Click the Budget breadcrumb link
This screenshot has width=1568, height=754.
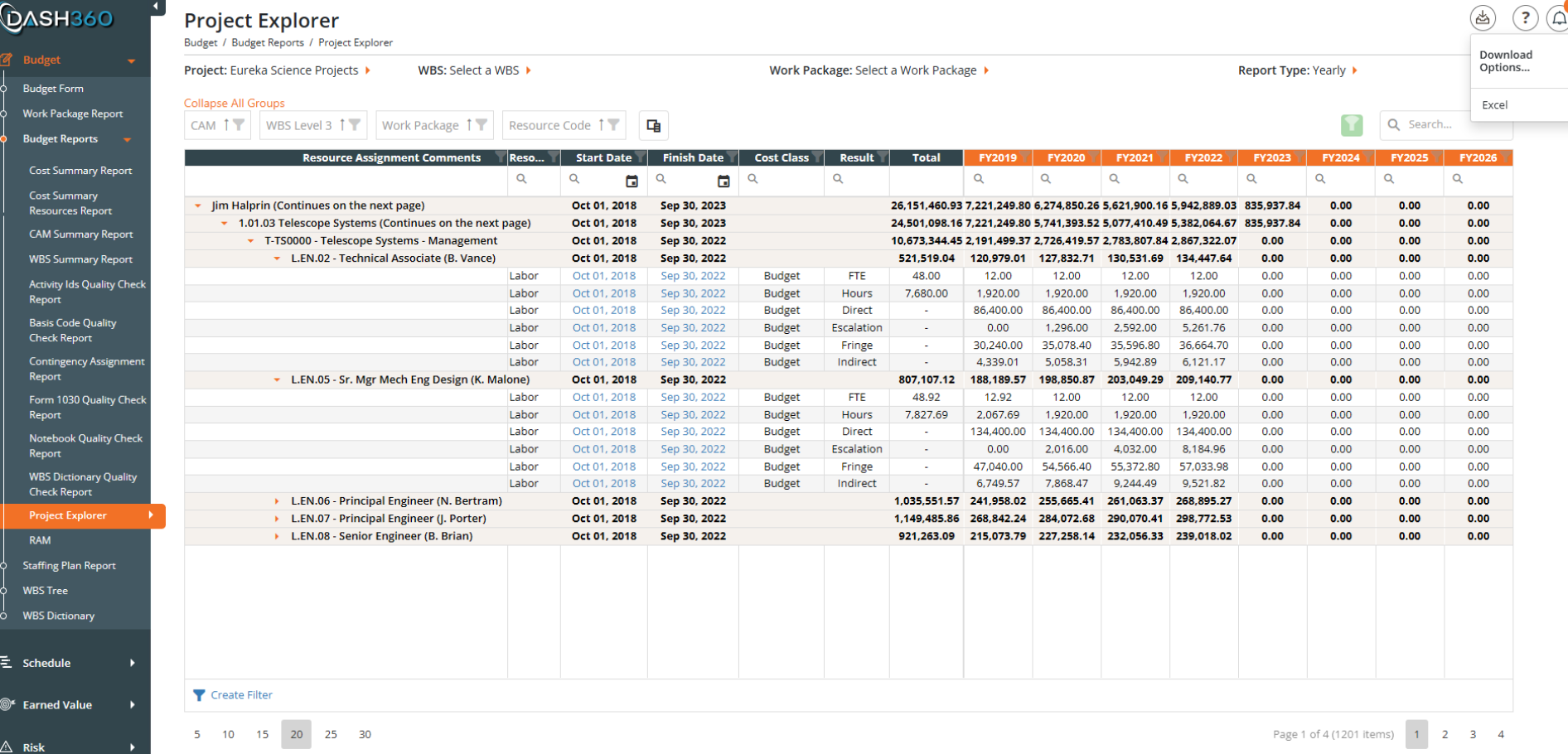pyautogui.click(x=201, y=42)
